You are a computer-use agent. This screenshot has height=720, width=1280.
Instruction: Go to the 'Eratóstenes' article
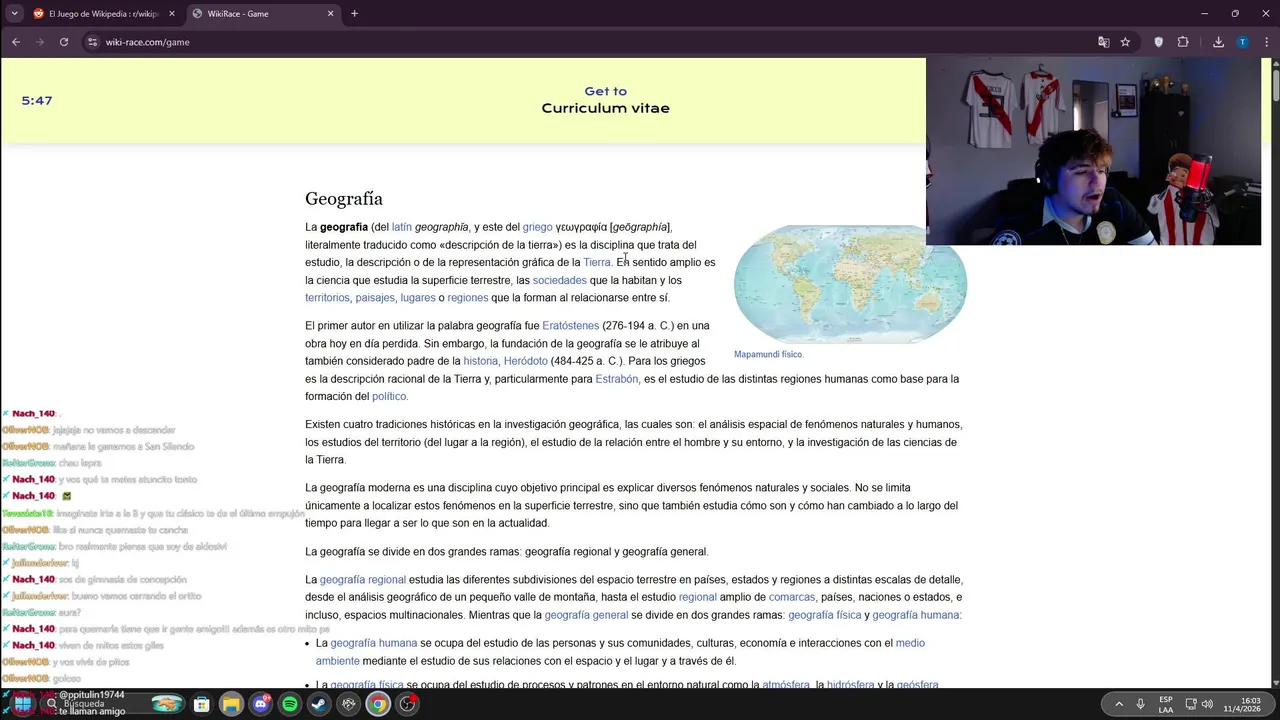(x=570, y=326)
